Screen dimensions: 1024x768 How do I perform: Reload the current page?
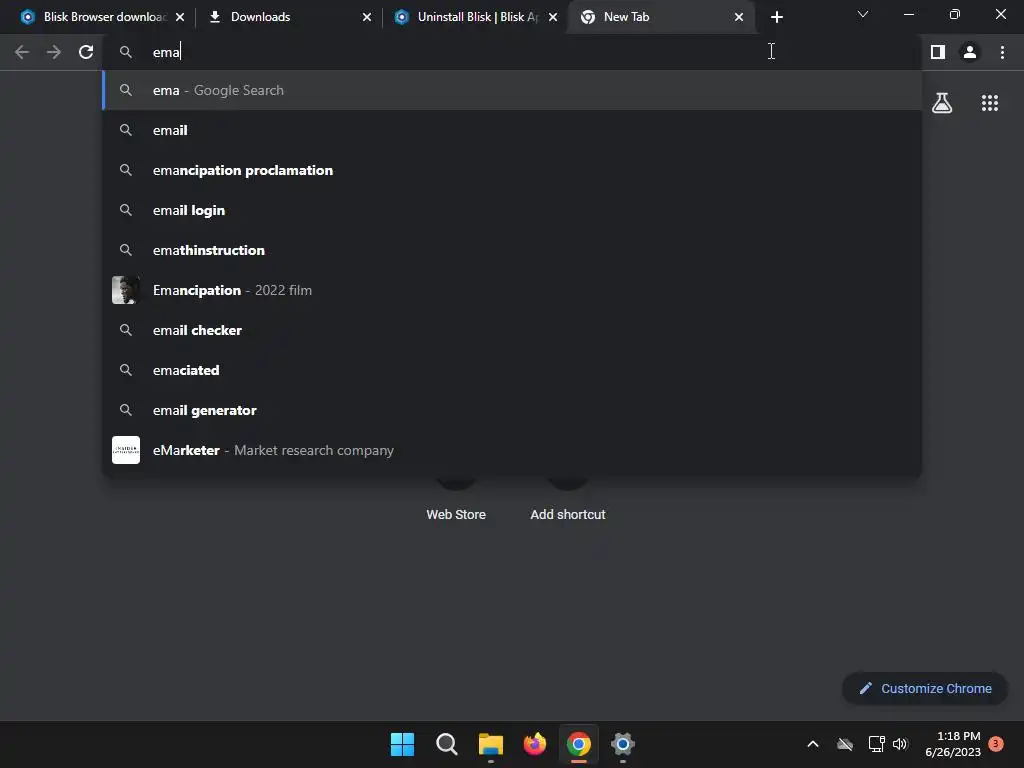(x=86, y=52)
